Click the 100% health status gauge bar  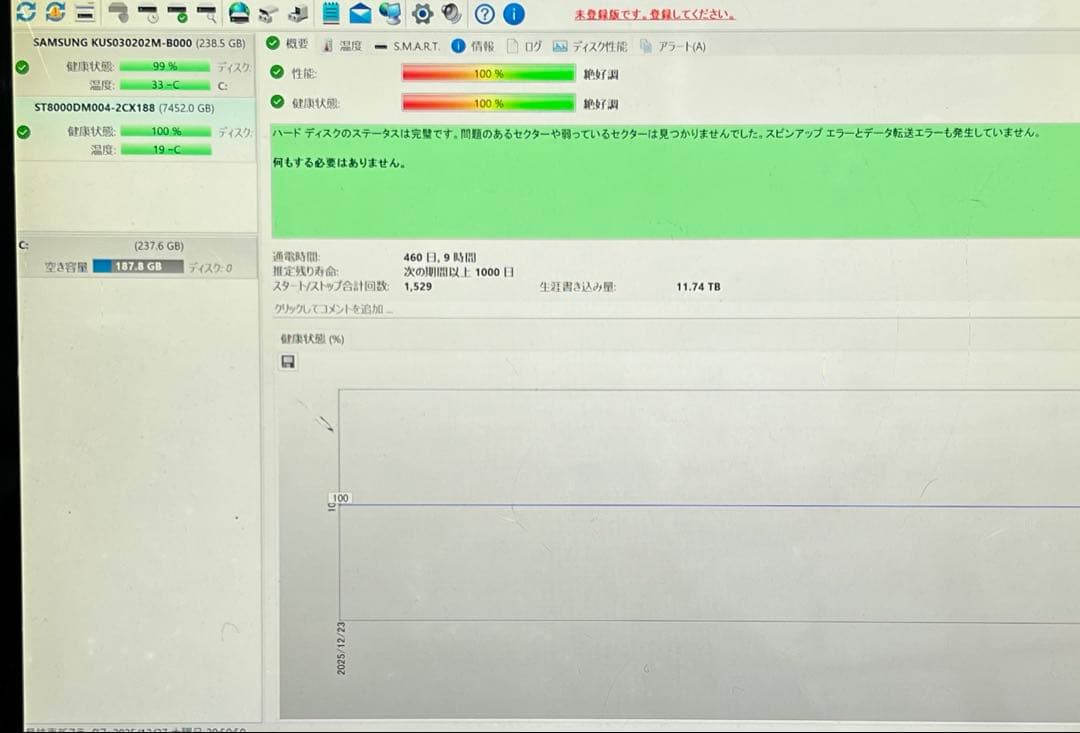[488, 102]
